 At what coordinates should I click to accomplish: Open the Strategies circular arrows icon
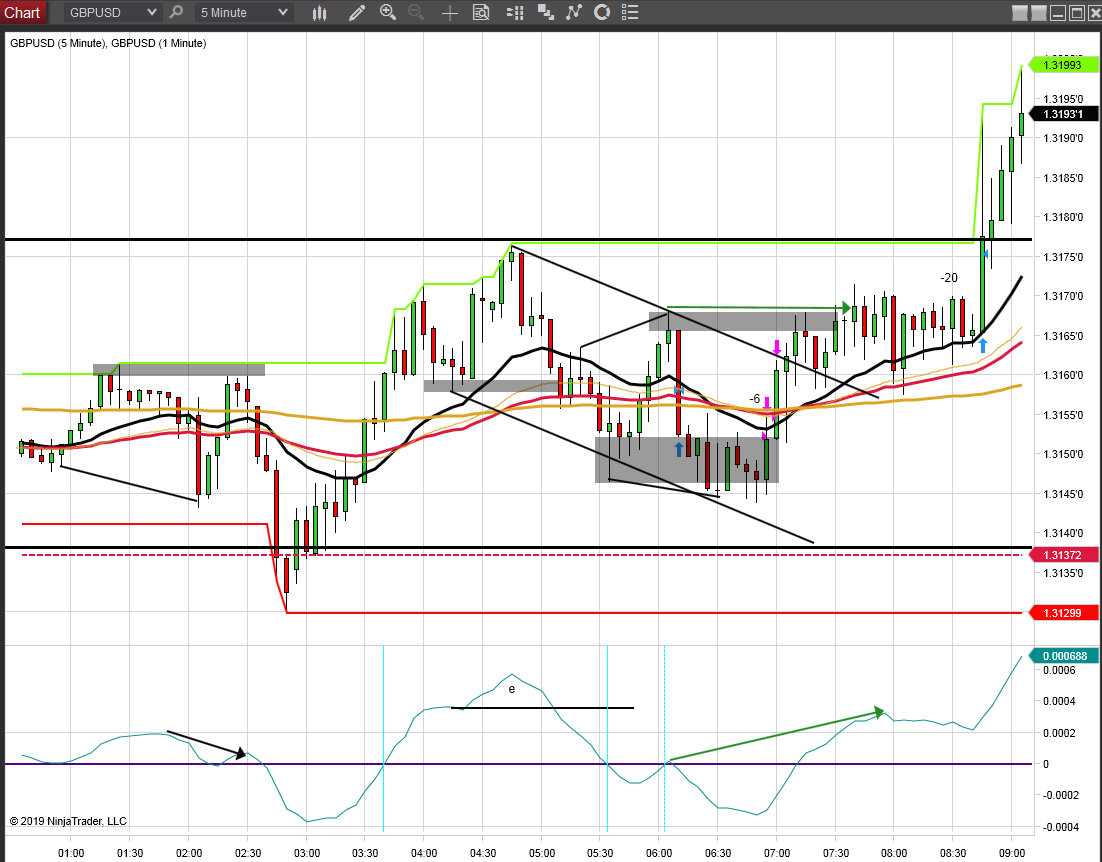[x=602, y=12]
